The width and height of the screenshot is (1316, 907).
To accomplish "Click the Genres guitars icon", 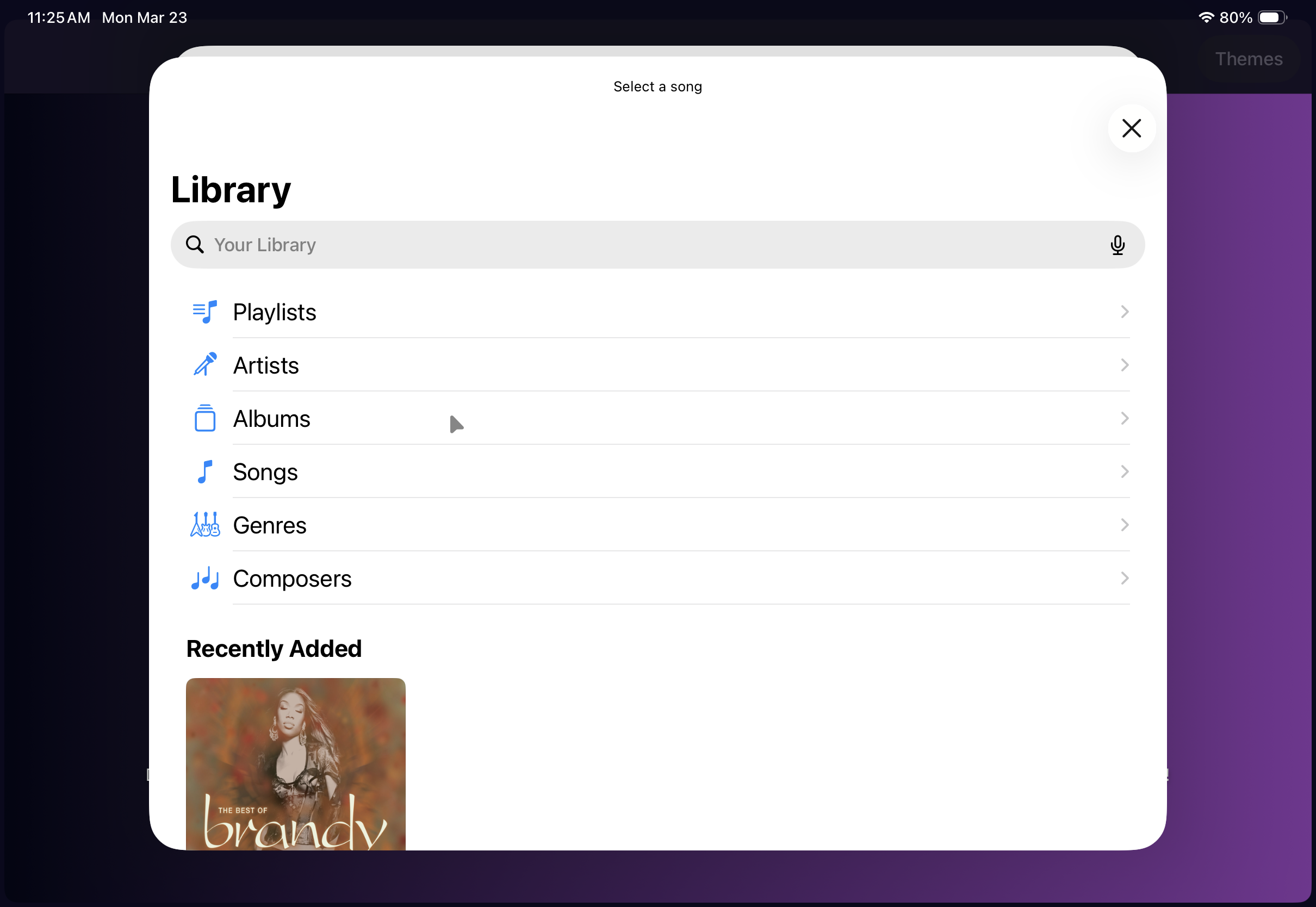I will point(204,525).
